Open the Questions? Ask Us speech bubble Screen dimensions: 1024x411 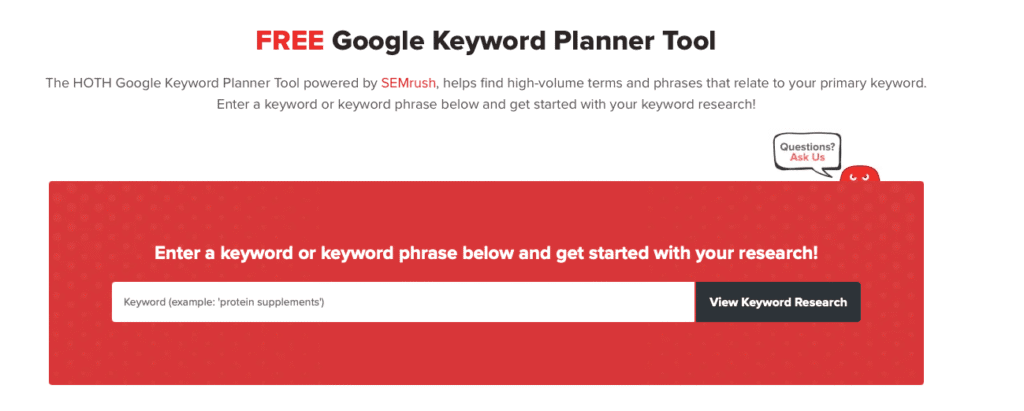(x=806, y=153)
